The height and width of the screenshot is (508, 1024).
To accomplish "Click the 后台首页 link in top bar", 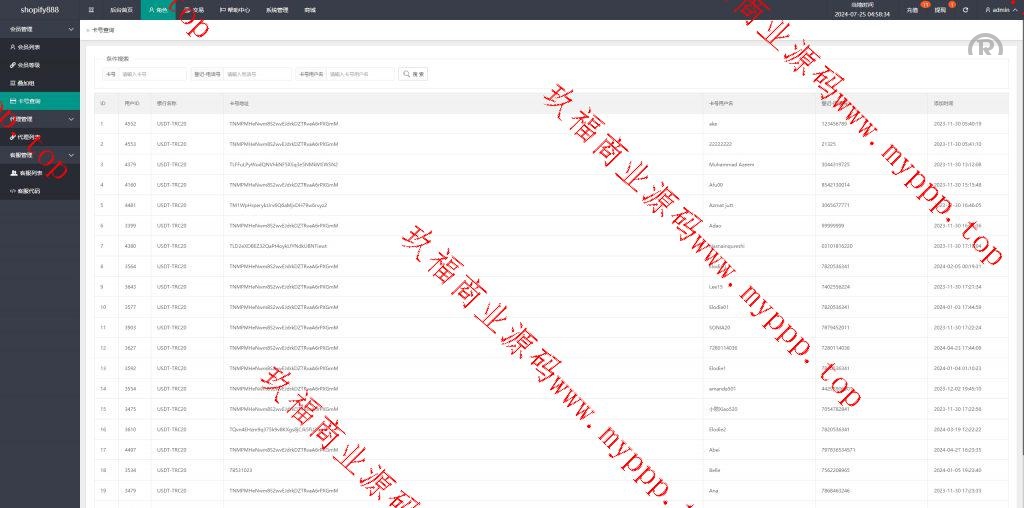I will 121,9.
